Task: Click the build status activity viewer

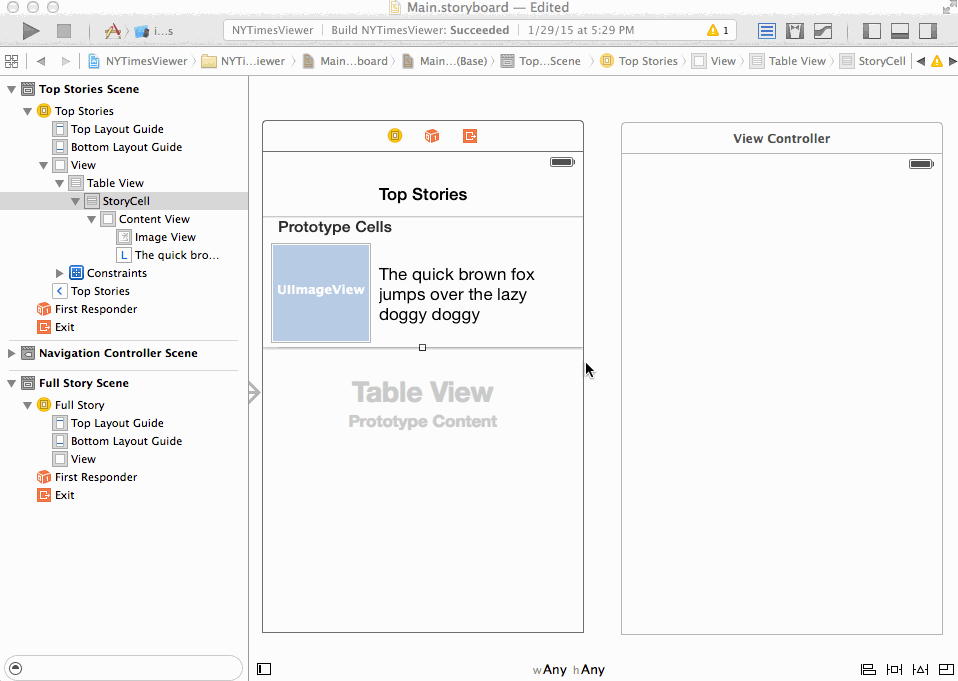Action: (x=480, y=30)
